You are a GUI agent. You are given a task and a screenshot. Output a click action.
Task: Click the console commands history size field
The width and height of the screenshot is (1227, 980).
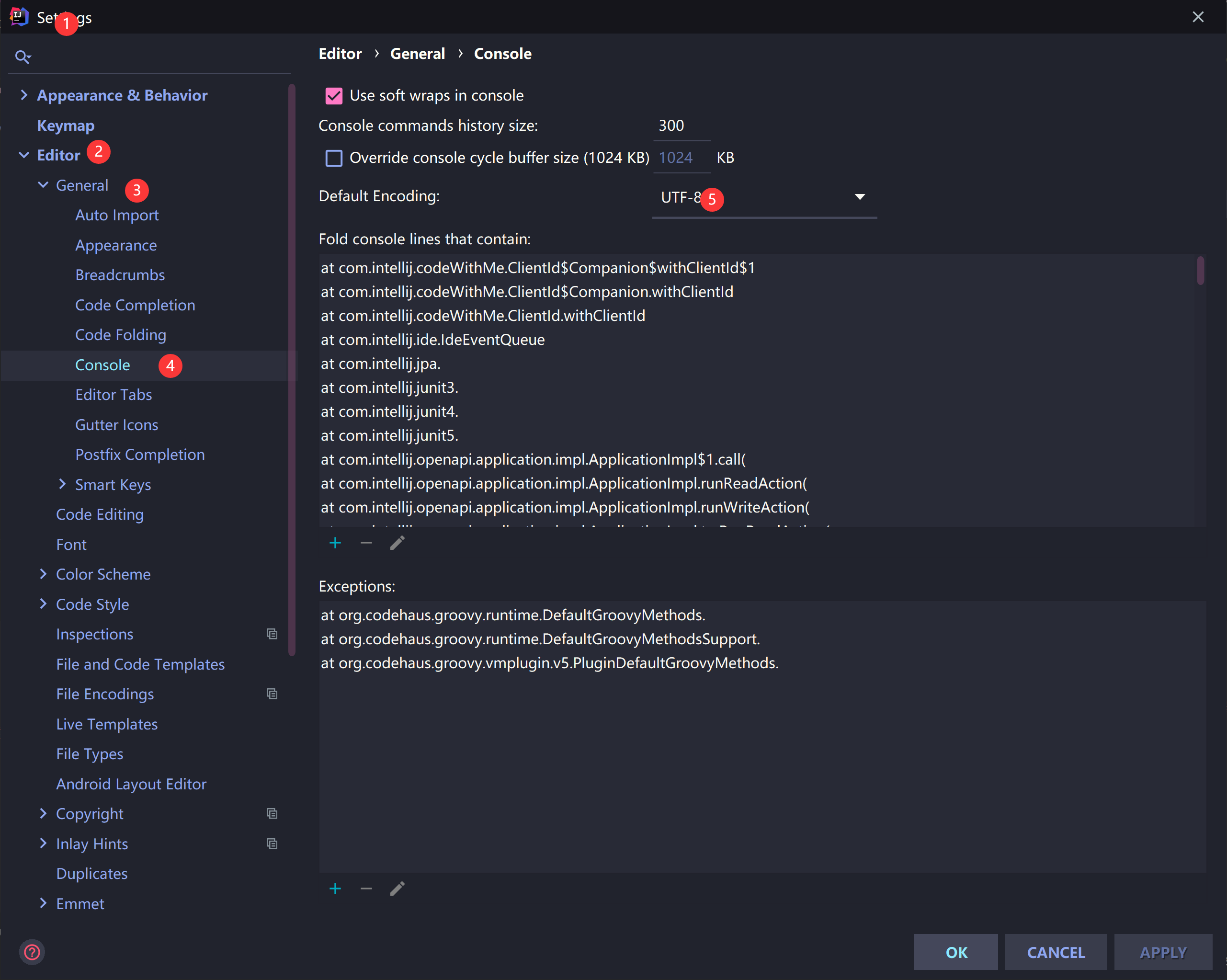coord(681,126)
